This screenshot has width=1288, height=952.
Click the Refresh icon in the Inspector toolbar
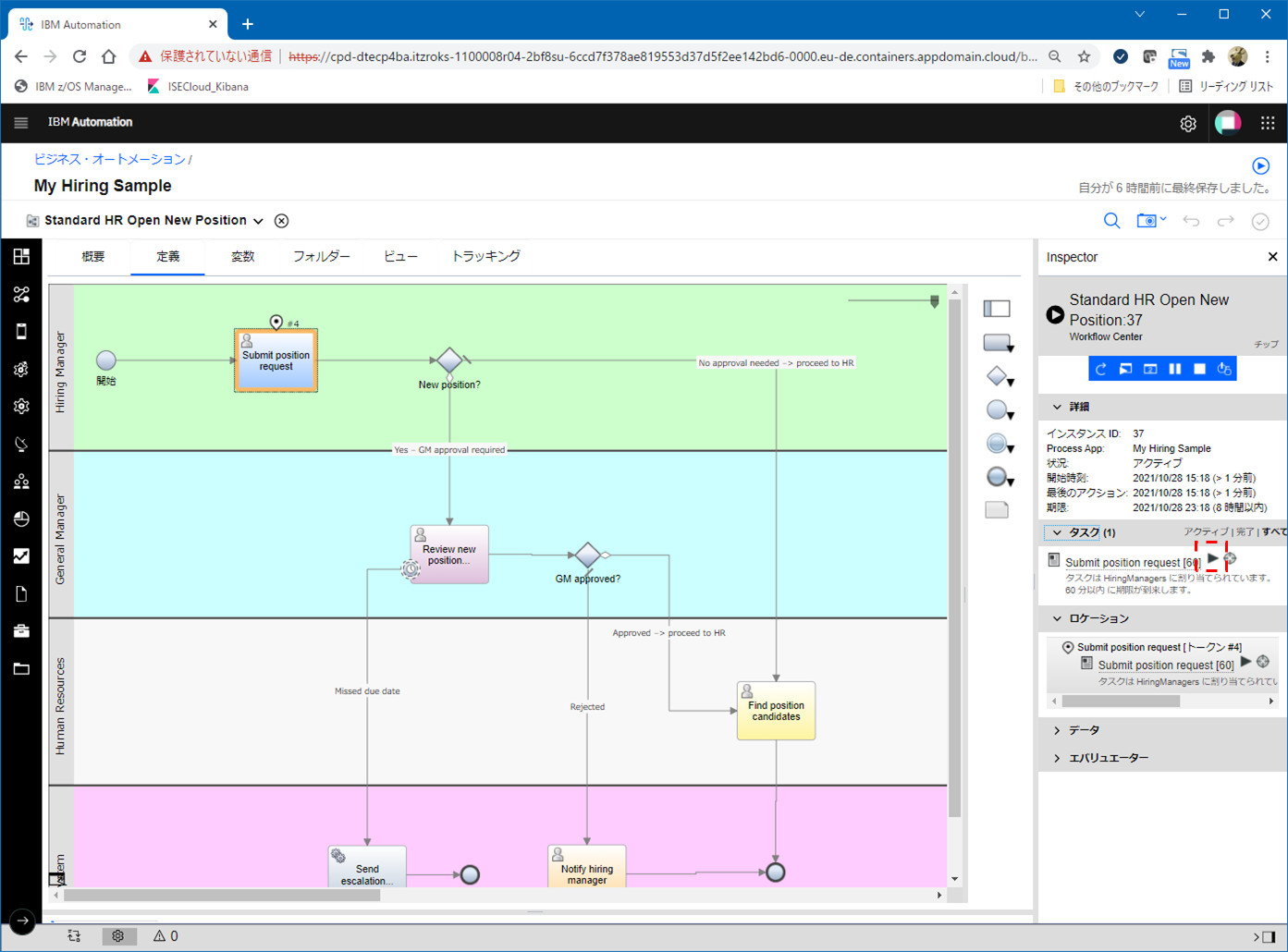point(1100,369)
